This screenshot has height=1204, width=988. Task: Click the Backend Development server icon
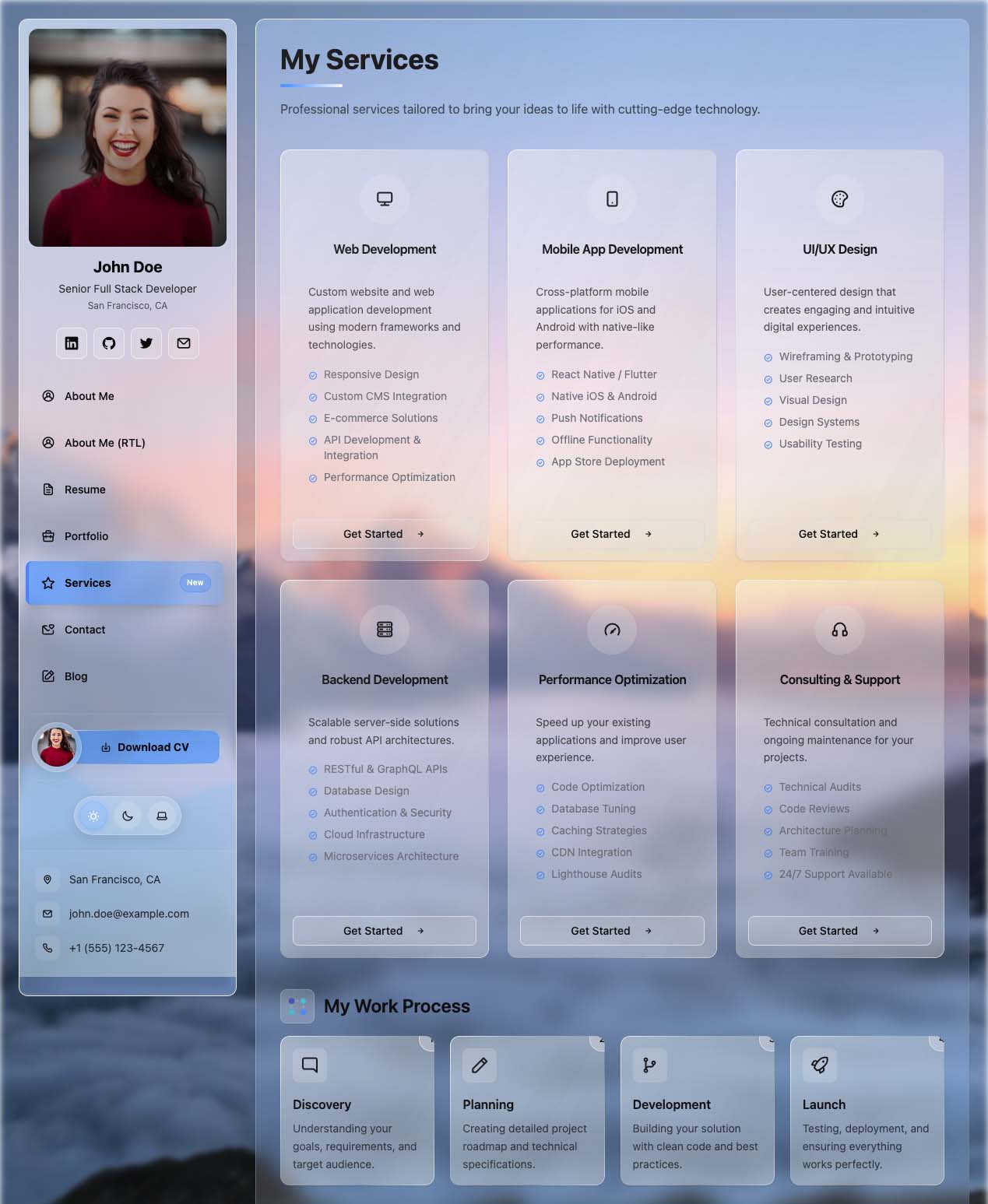pos(385,630)
